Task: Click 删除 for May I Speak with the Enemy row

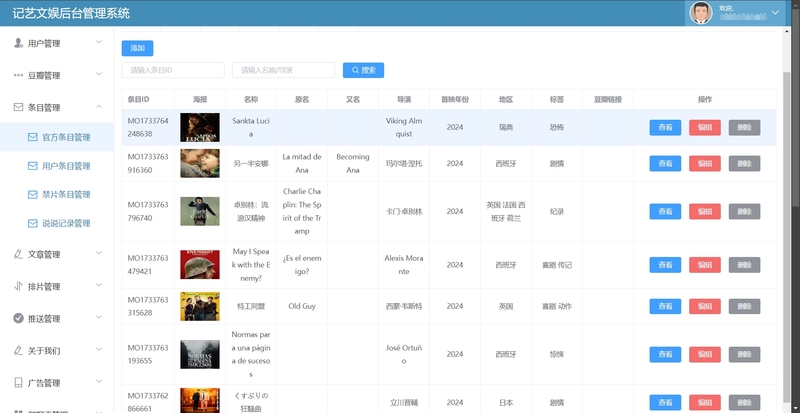Action: [744, 264]
